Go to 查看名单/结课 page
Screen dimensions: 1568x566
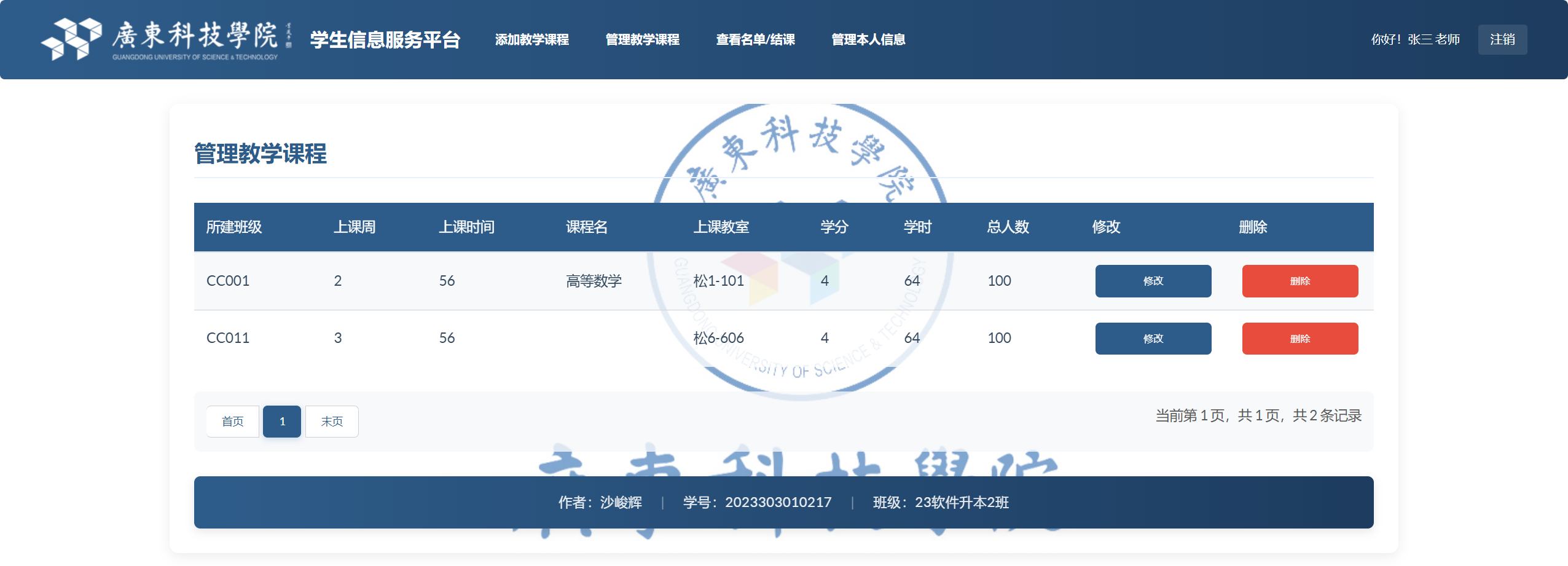tap(755, 39)
